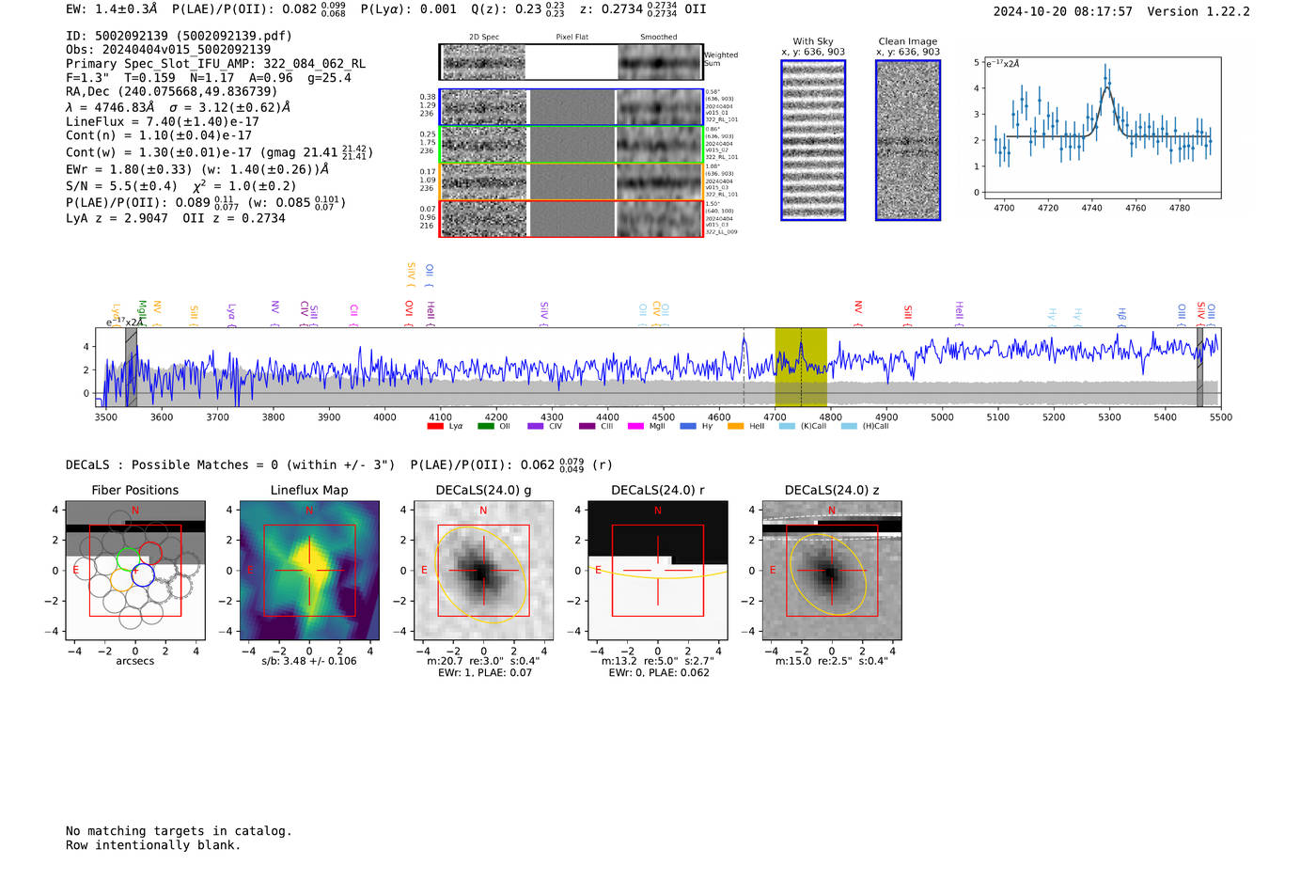Open the Clean Image cutout
The image size is (1316, 896).
[908, 140]
